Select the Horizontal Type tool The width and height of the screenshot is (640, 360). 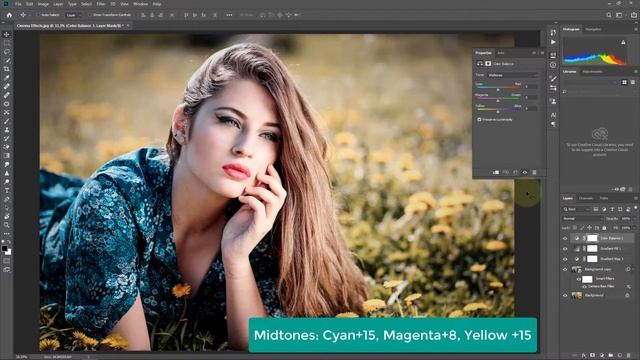click(7, 190)
